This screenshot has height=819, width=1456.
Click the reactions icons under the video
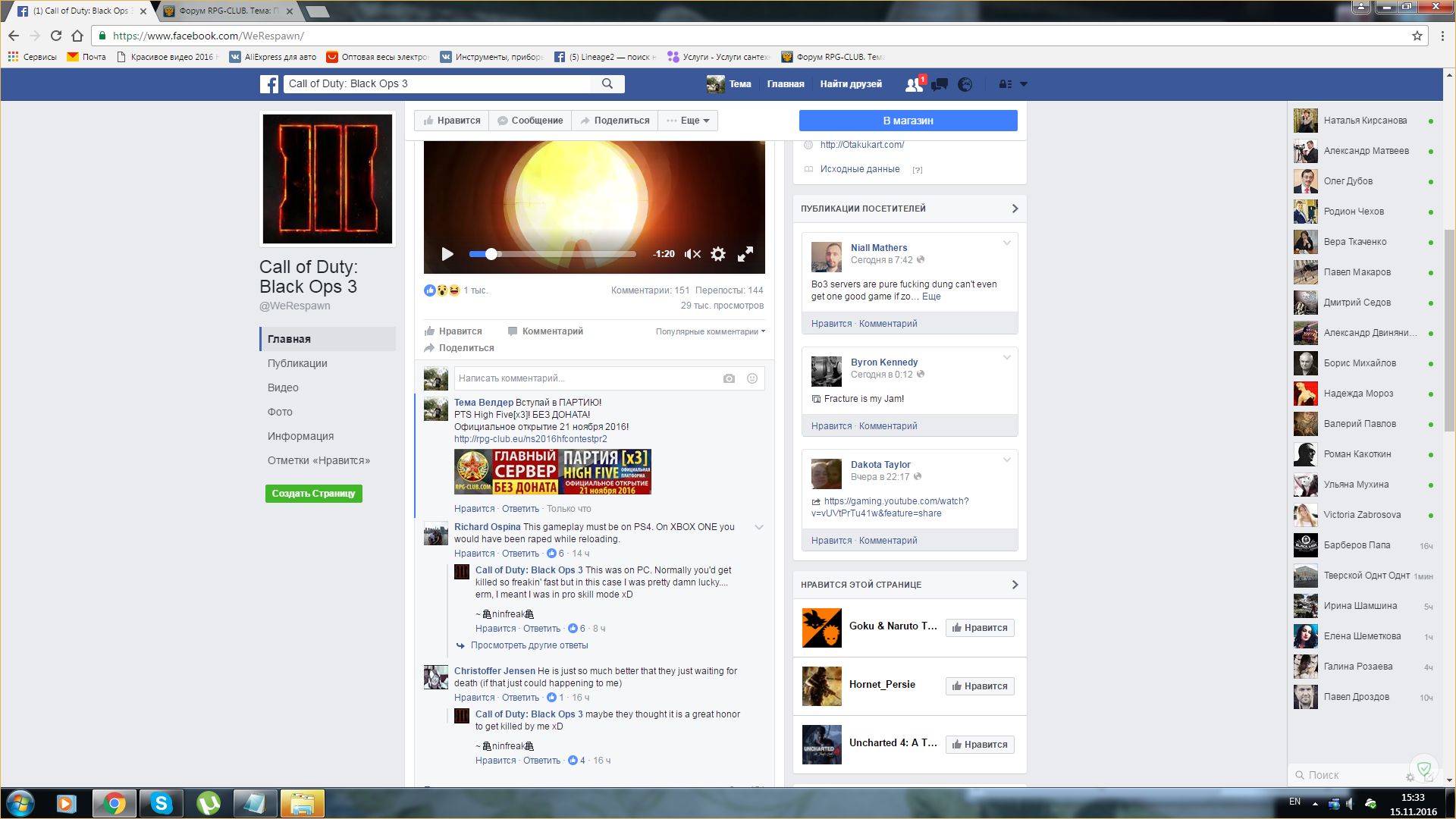click(x=442, y=290)
